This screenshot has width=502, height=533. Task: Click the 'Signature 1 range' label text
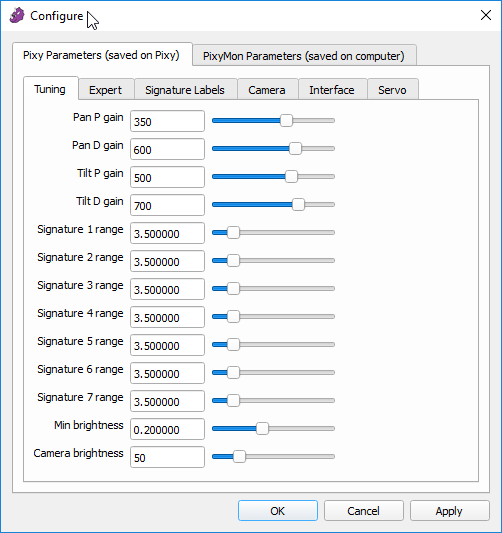pyautogui.click(x=80, y=229)
